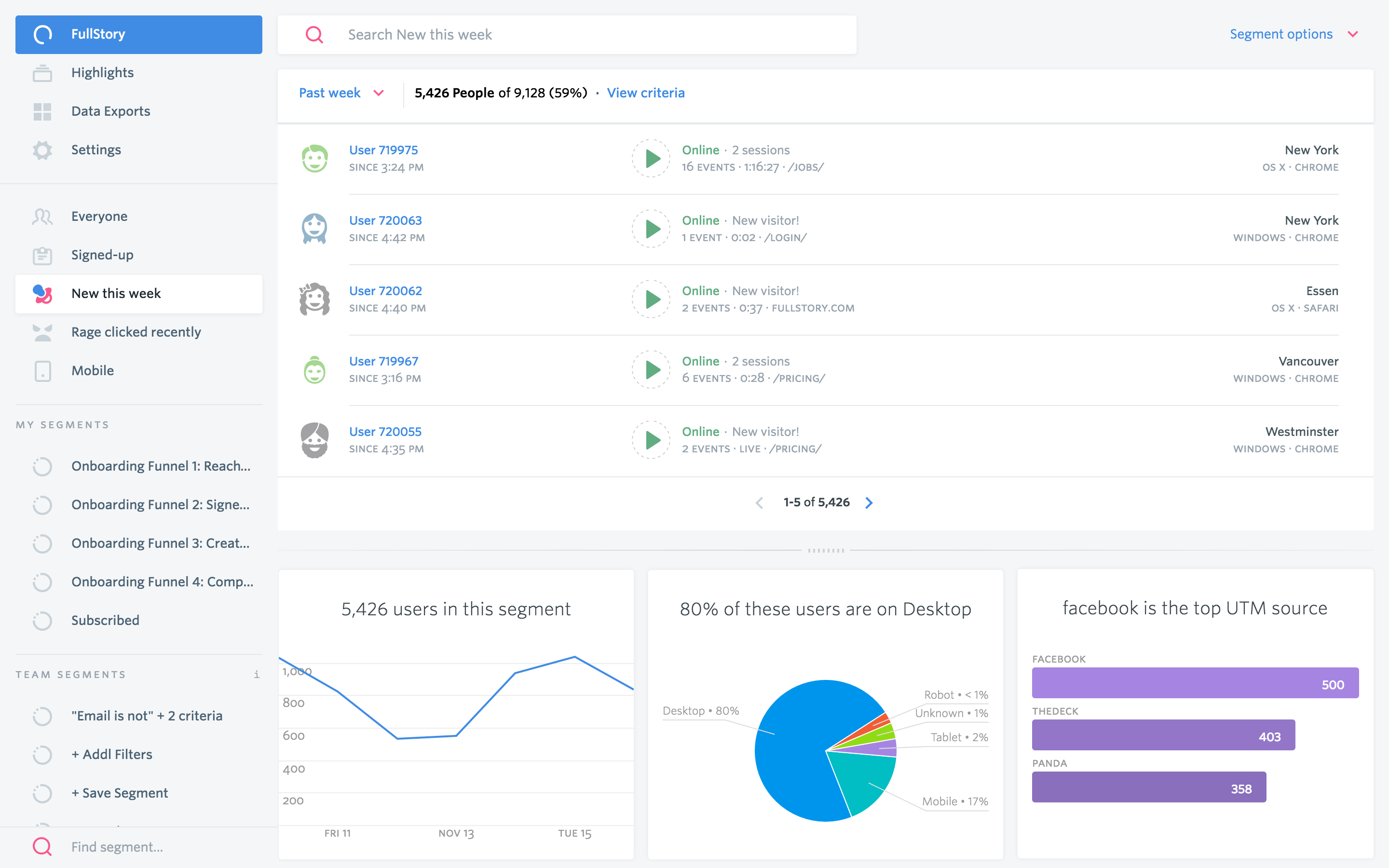This screenshot has width=1389, height=868.
Task: Open Highlights from the sidebar icon
Action: (x=42, y=73)
